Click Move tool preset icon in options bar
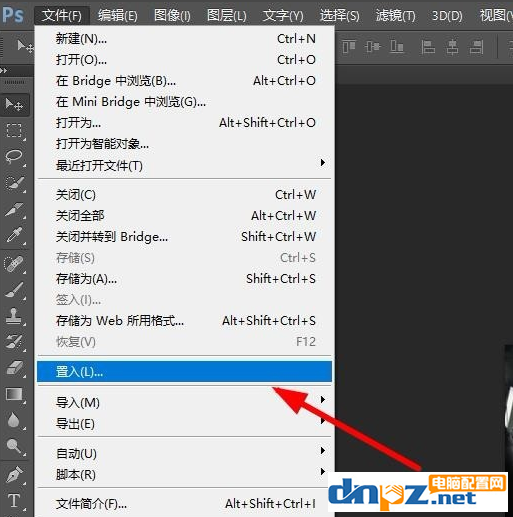Image resolution: width=513 pixels, height=517 pixels. (x=25, y=46)
